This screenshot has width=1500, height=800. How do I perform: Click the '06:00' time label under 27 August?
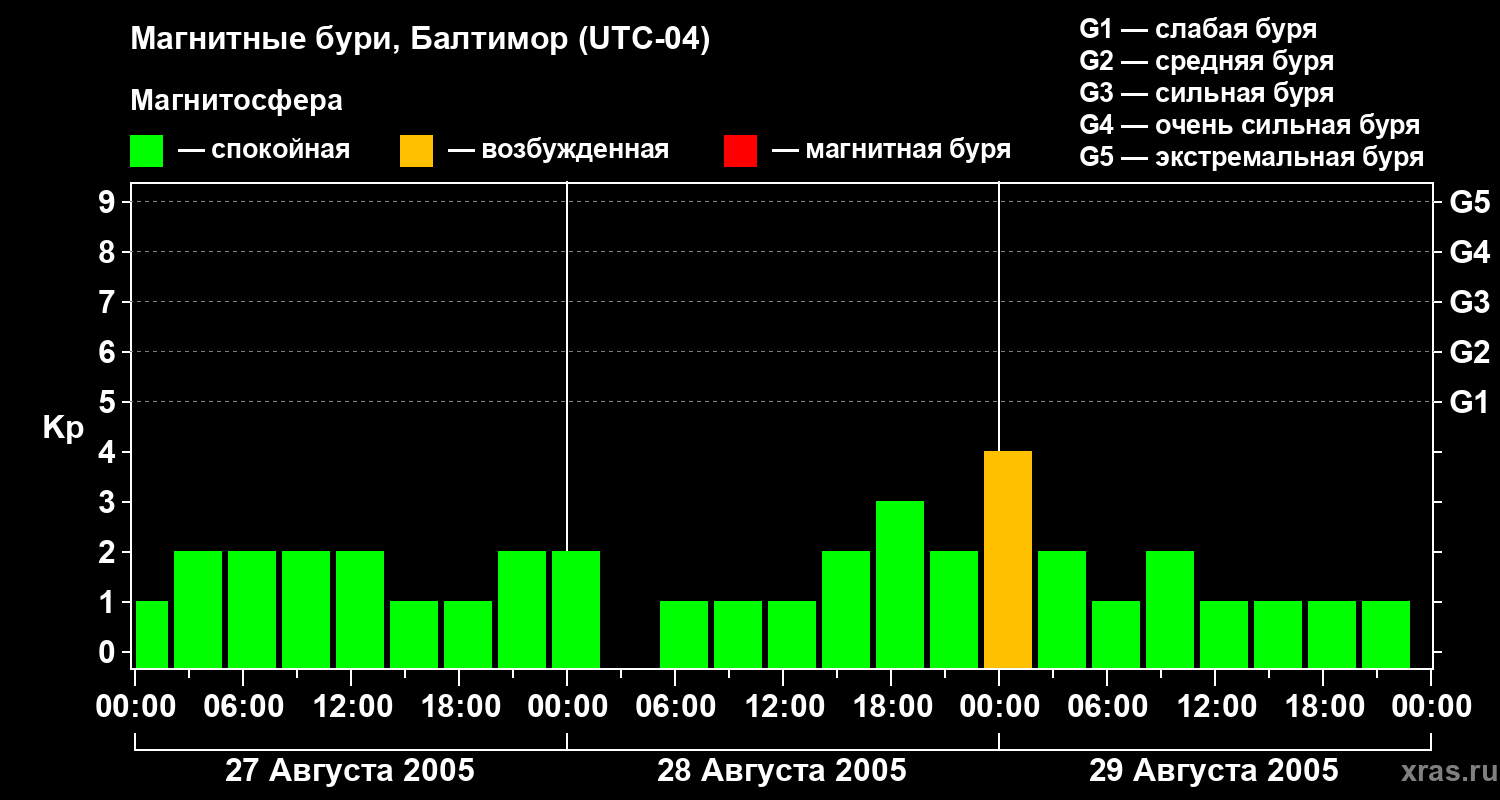(243, 707)
